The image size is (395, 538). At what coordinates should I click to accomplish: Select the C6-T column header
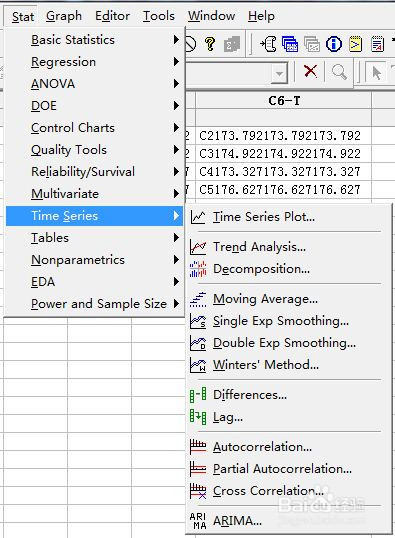pos(283,101)
